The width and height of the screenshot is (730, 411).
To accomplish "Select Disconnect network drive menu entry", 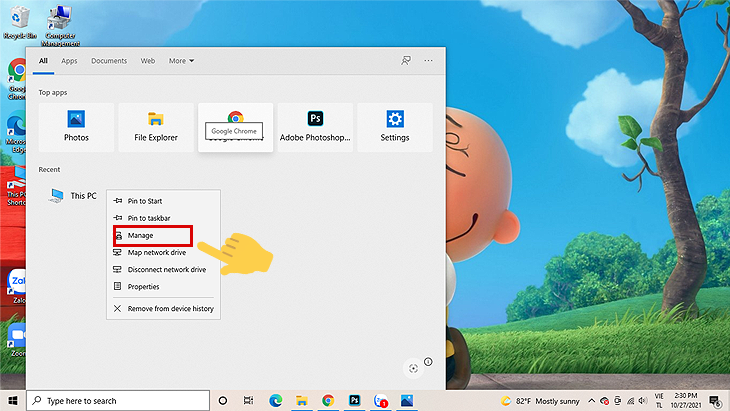I will point(163,270).
